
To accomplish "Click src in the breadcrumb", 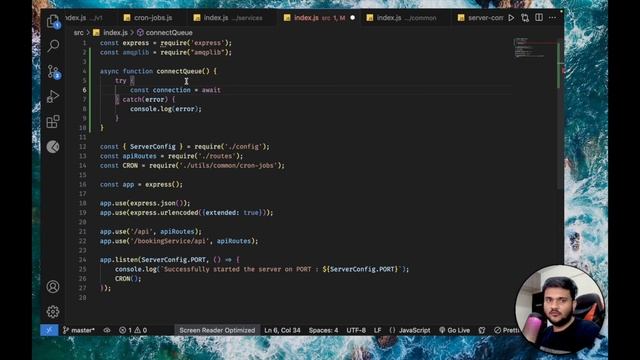I will (78, 33).
